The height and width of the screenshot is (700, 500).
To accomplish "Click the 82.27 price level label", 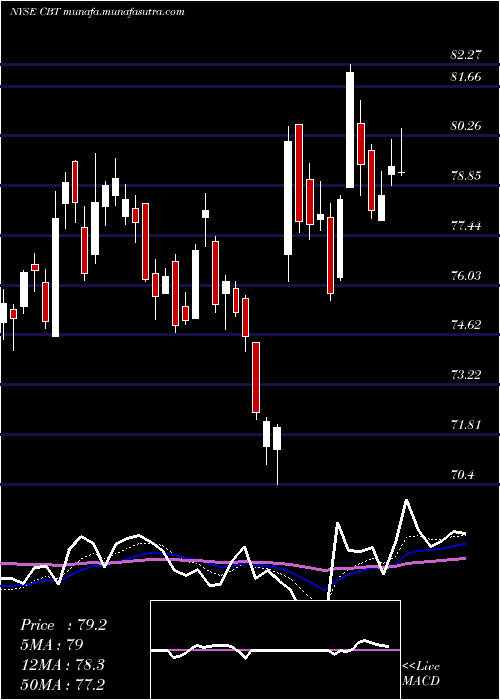I will (466, 55).
